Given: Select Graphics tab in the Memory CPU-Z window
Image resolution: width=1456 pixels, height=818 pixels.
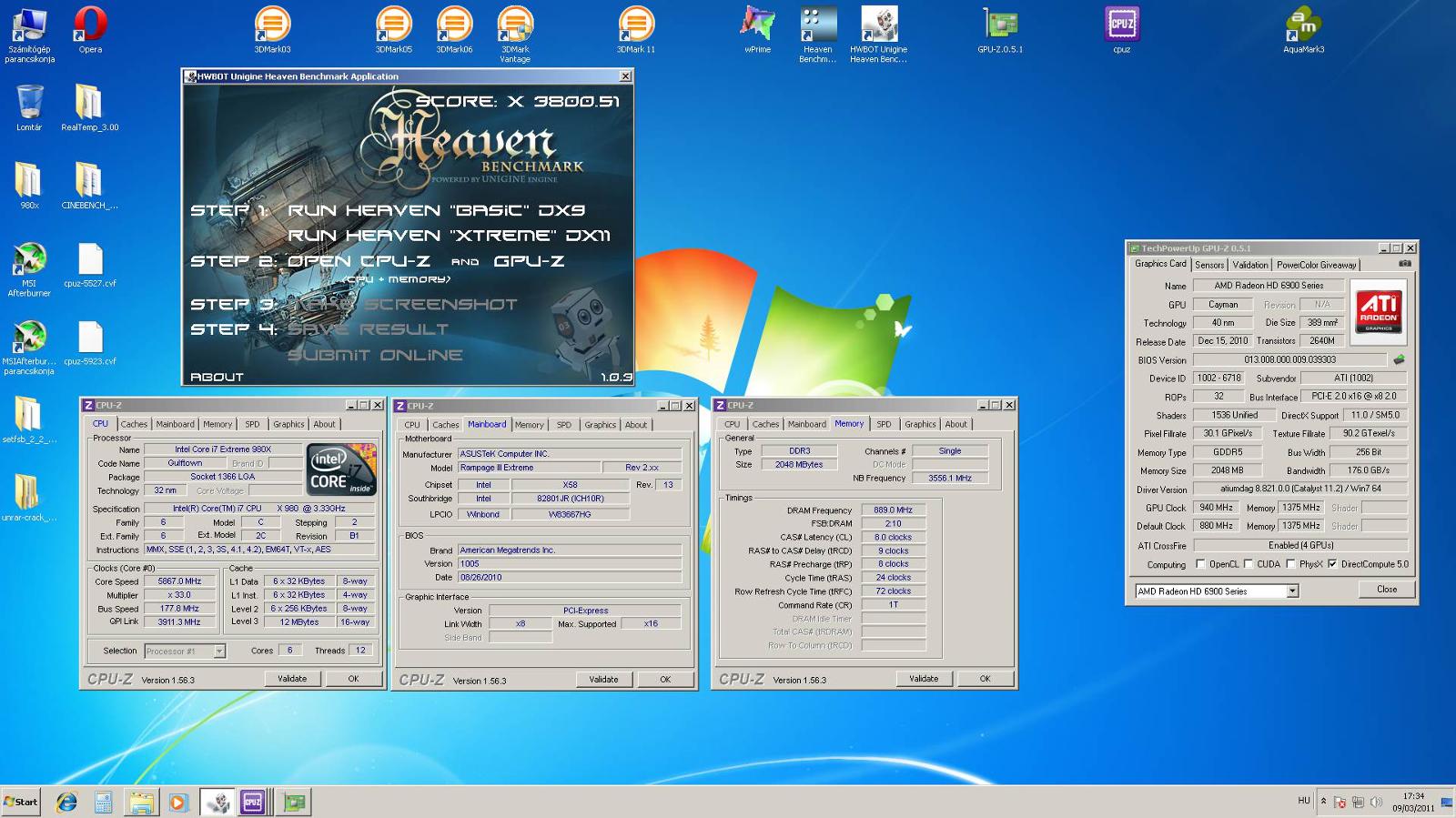Looking at the screenshot, I should coord(920,424).
